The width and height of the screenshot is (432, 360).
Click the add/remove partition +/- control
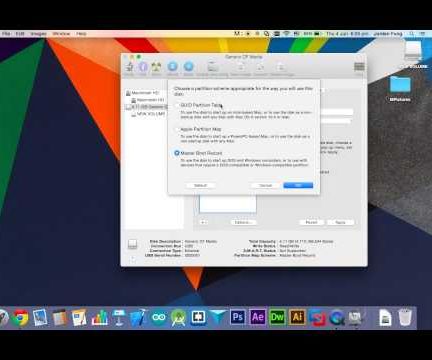204,222
